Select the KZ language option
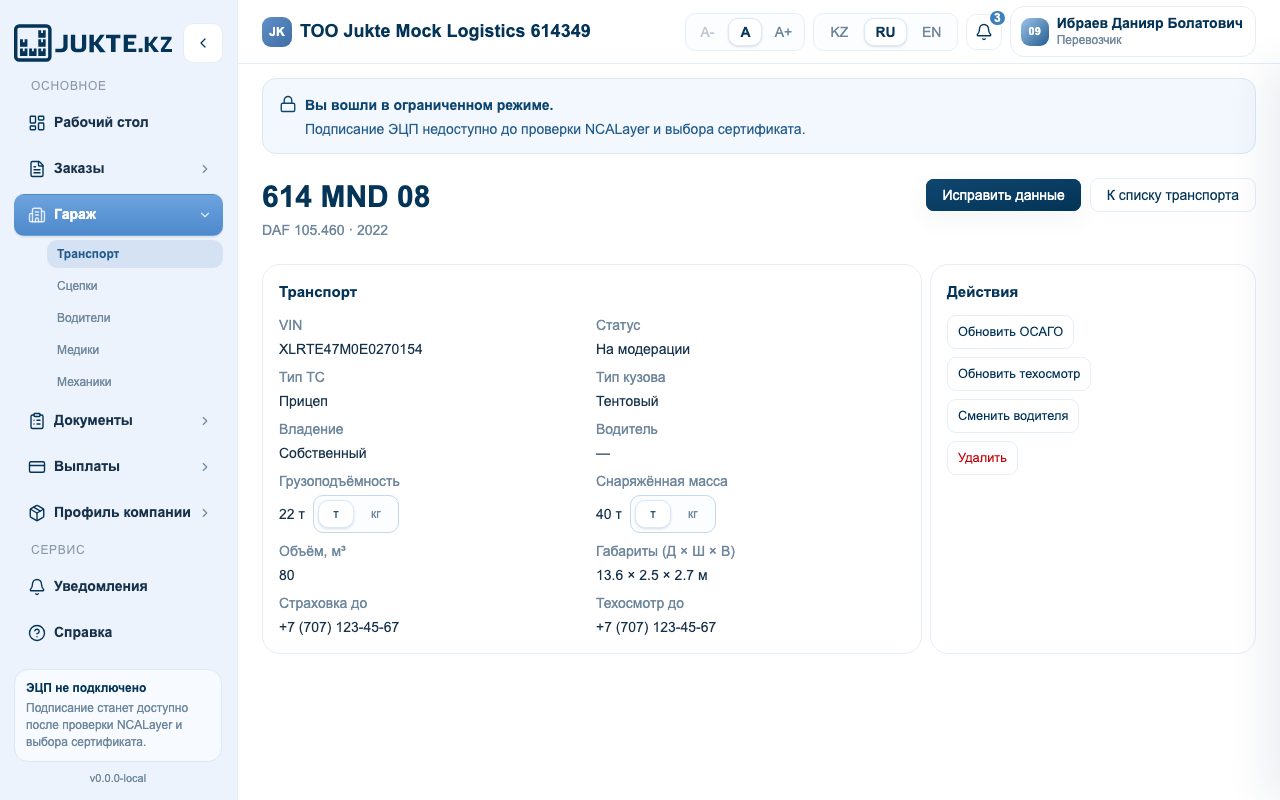The height and width of the screenshot is (800, 1280). (839, 32)
